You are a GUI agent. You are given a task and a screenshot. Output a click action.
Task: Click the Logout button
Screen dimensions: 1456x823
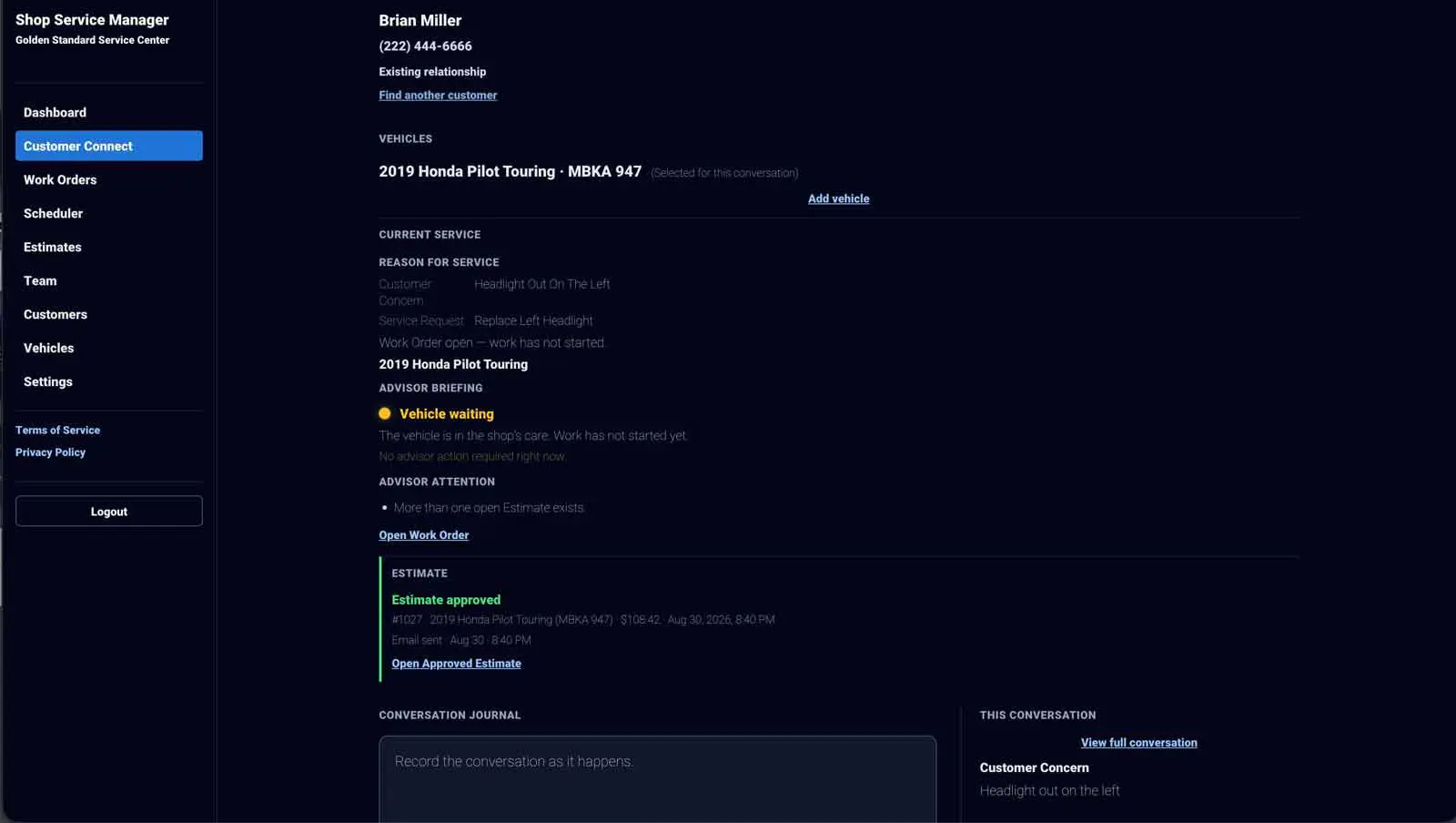tap(108, 511)
